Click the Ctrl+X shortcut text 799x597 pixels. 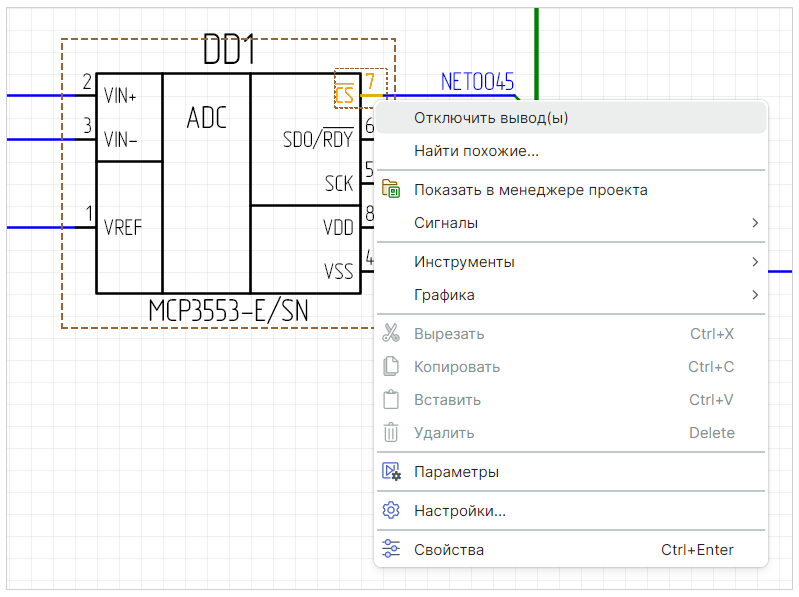click(x=712, y=334)
